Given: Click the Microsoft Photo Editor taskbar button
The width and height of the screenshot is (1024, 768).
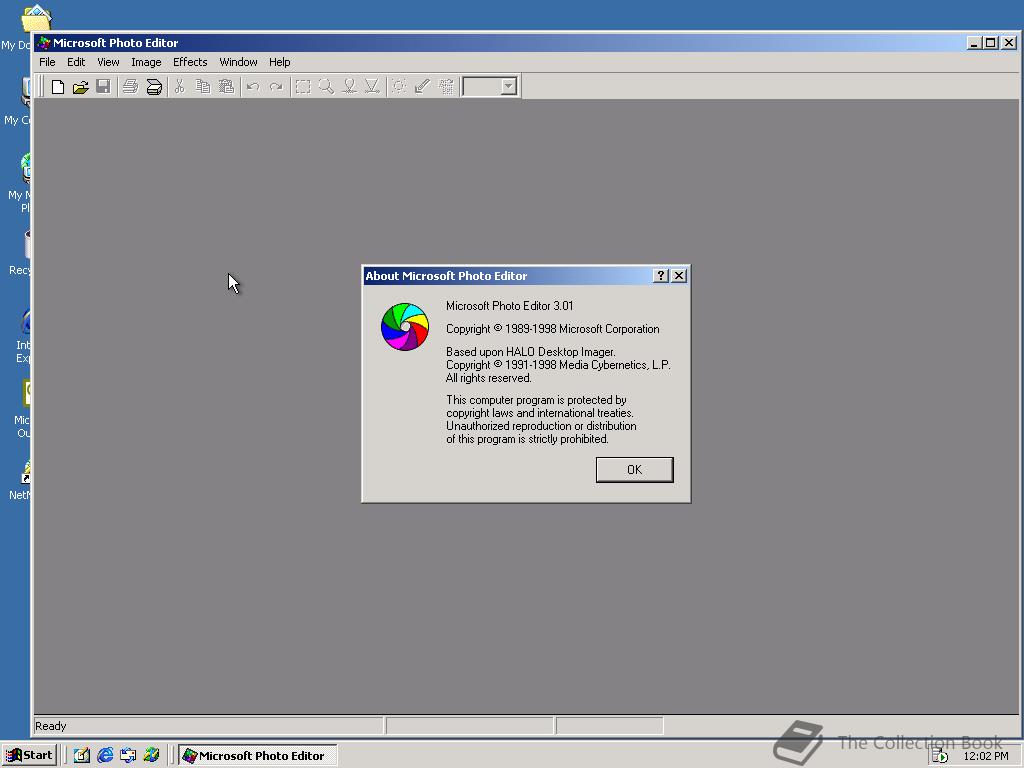Looking at the screenshot, I should tap(257, 756).
